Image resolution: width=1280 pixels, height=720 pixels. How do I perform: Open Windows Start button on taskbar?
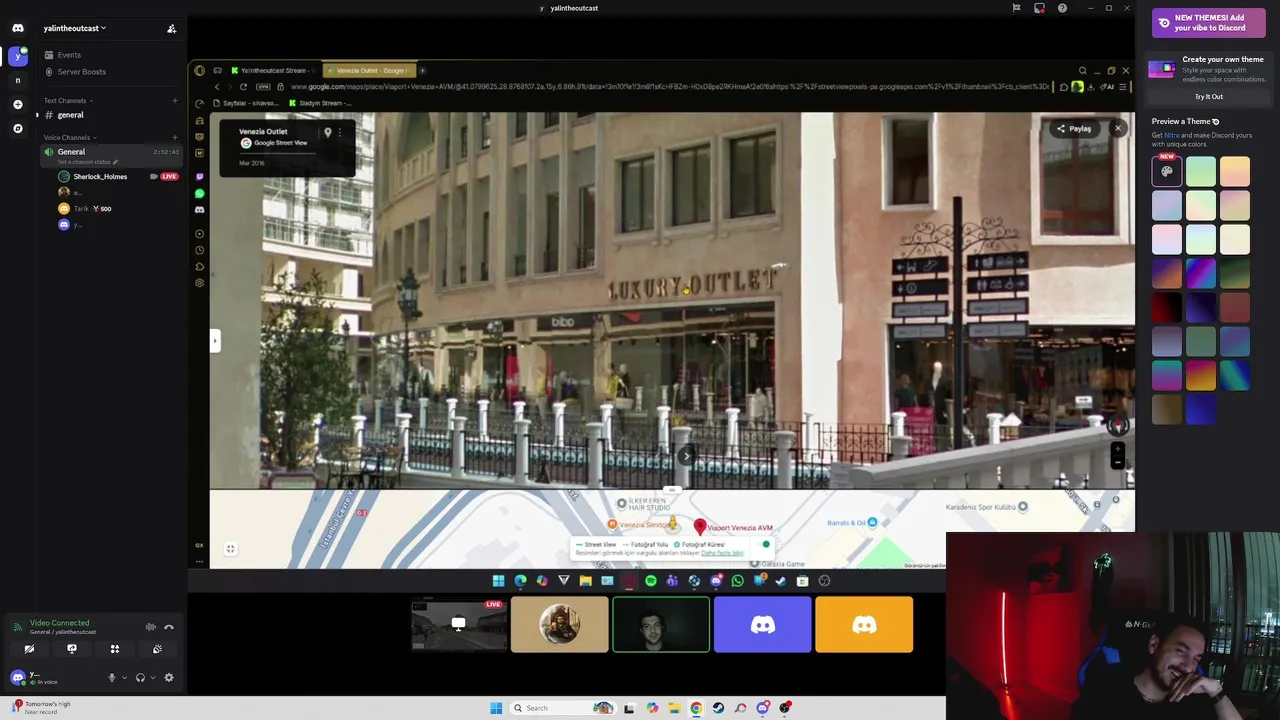pos(496,708)
